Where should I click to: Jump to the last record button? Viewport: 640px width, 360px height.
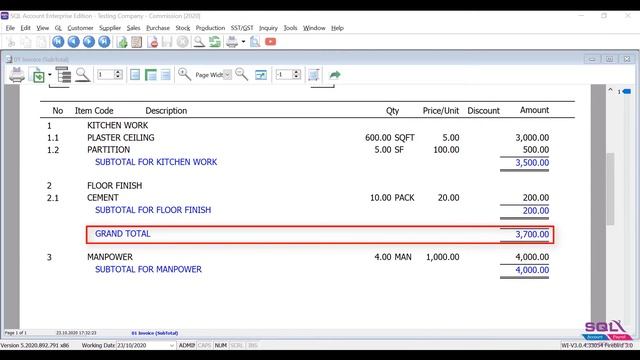click(104, 42)
